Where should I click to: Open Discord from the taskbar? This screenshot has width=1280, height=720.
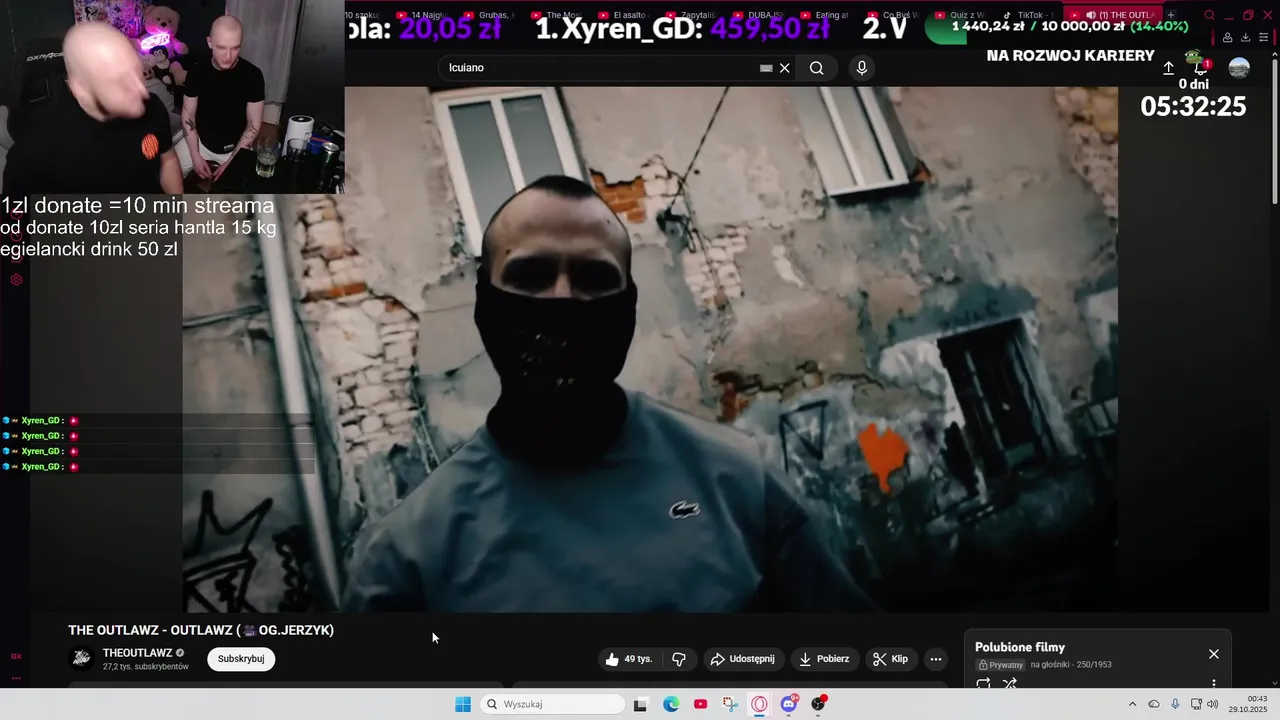[x=789, y=704]
